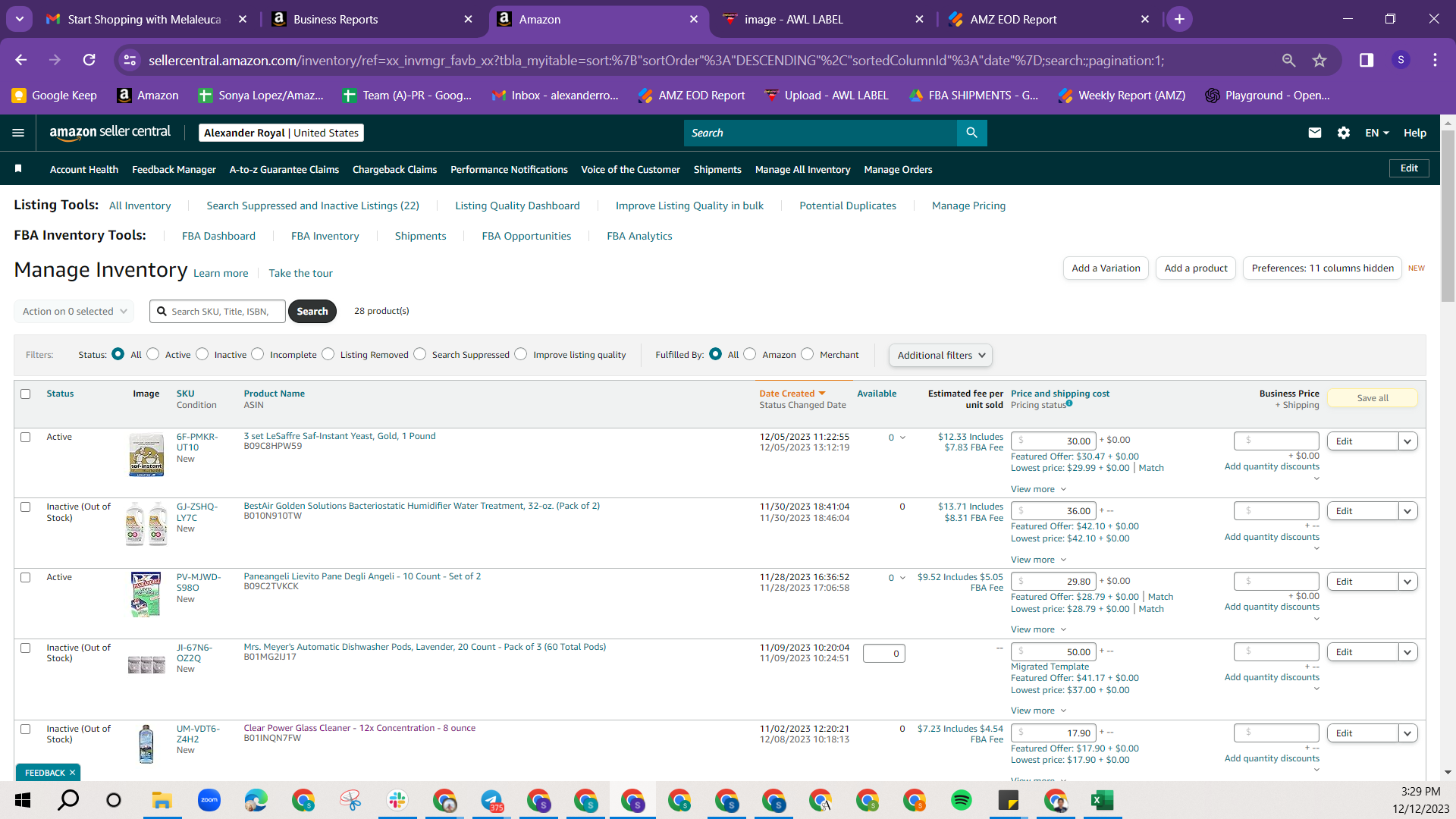This screenshot has height=819, width=1456.
Task: Open Windows Start menu
Action: point(23,800)
